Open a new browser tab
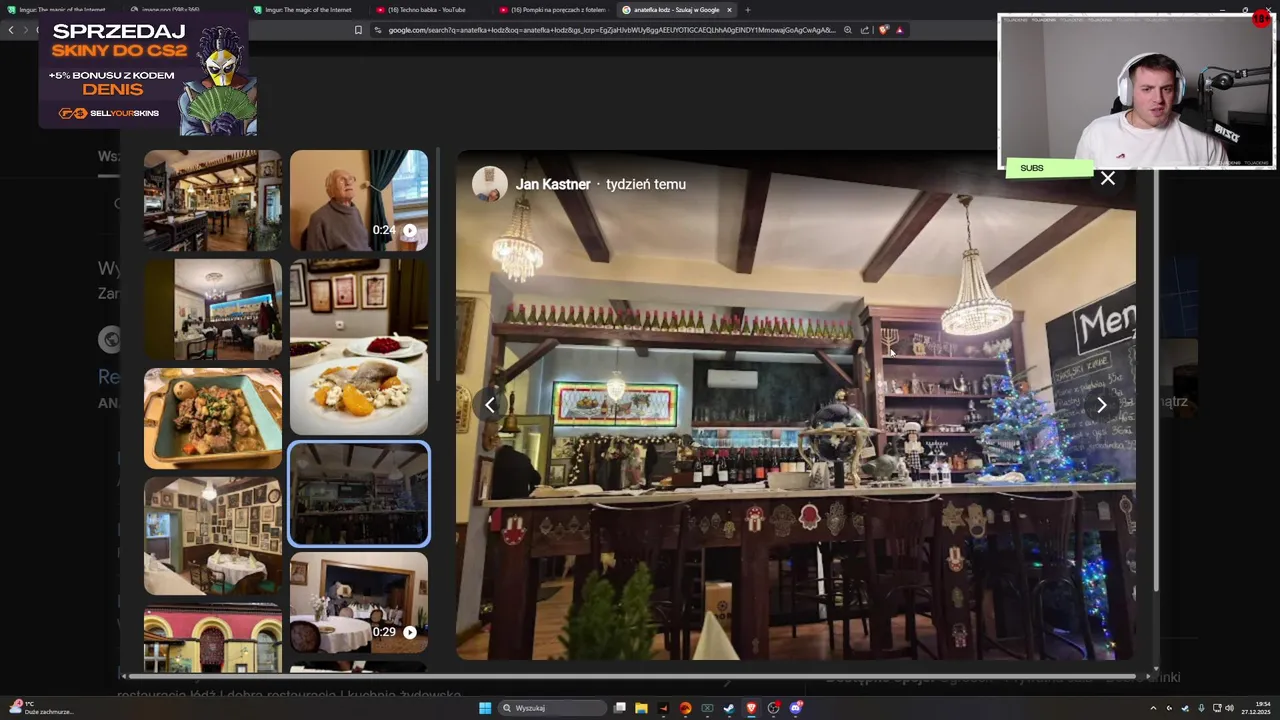Image resolution: width=1280 pixels, height=720 pixels. pyautogui.click(x=748, y=10)
